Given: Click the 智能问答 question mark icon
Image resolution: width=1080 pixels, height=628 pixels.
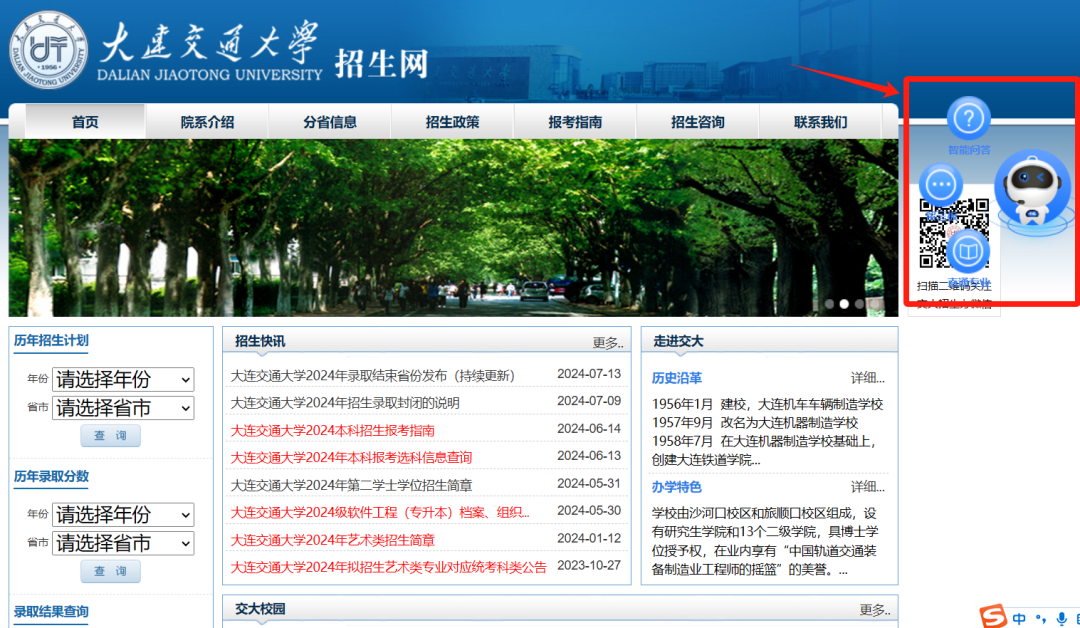Looking at the screenshot, I should click(x=968, y=118).
